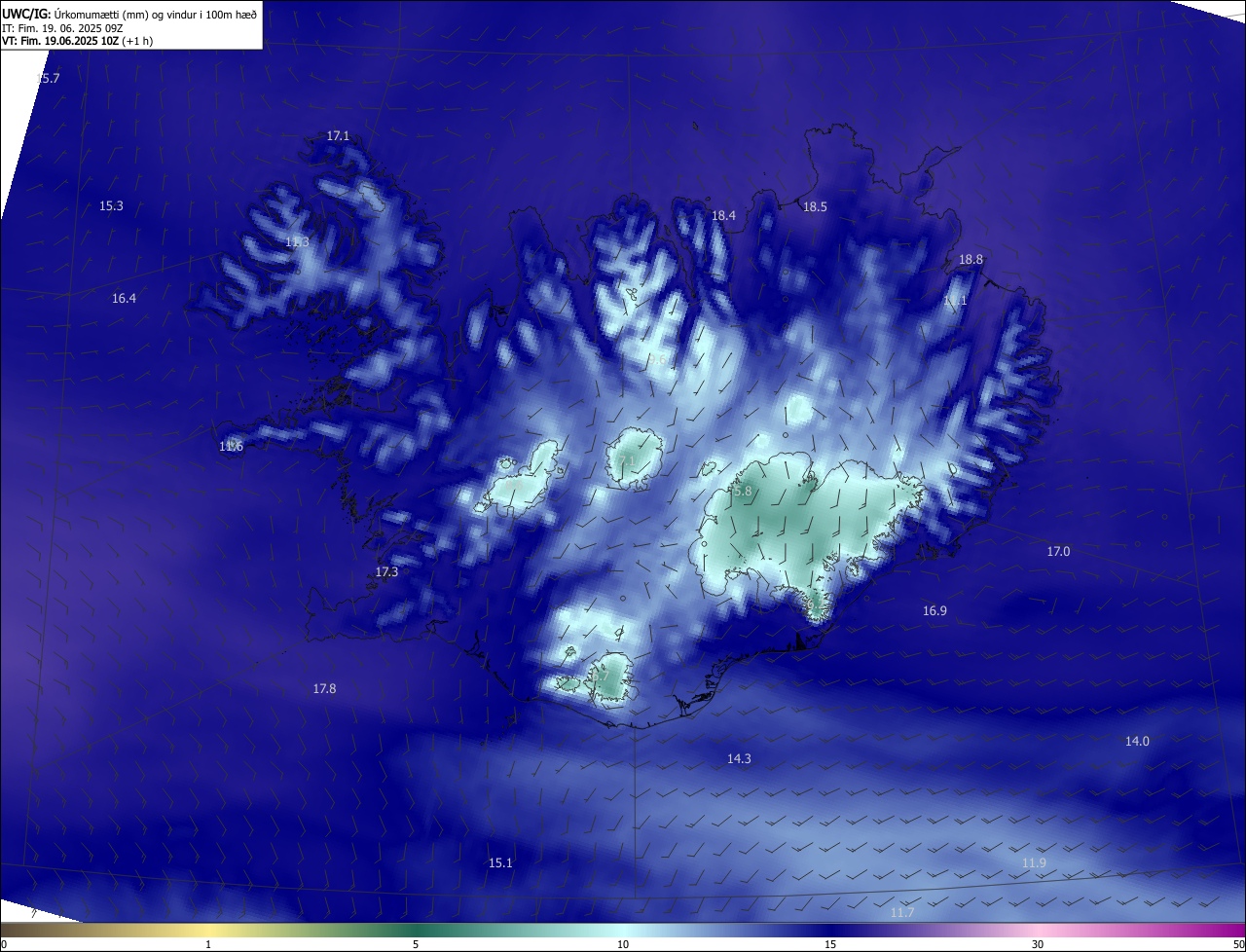The image size is (1246, 952).
Task: Click the map value '17.8'
Action: click(324, 689)
